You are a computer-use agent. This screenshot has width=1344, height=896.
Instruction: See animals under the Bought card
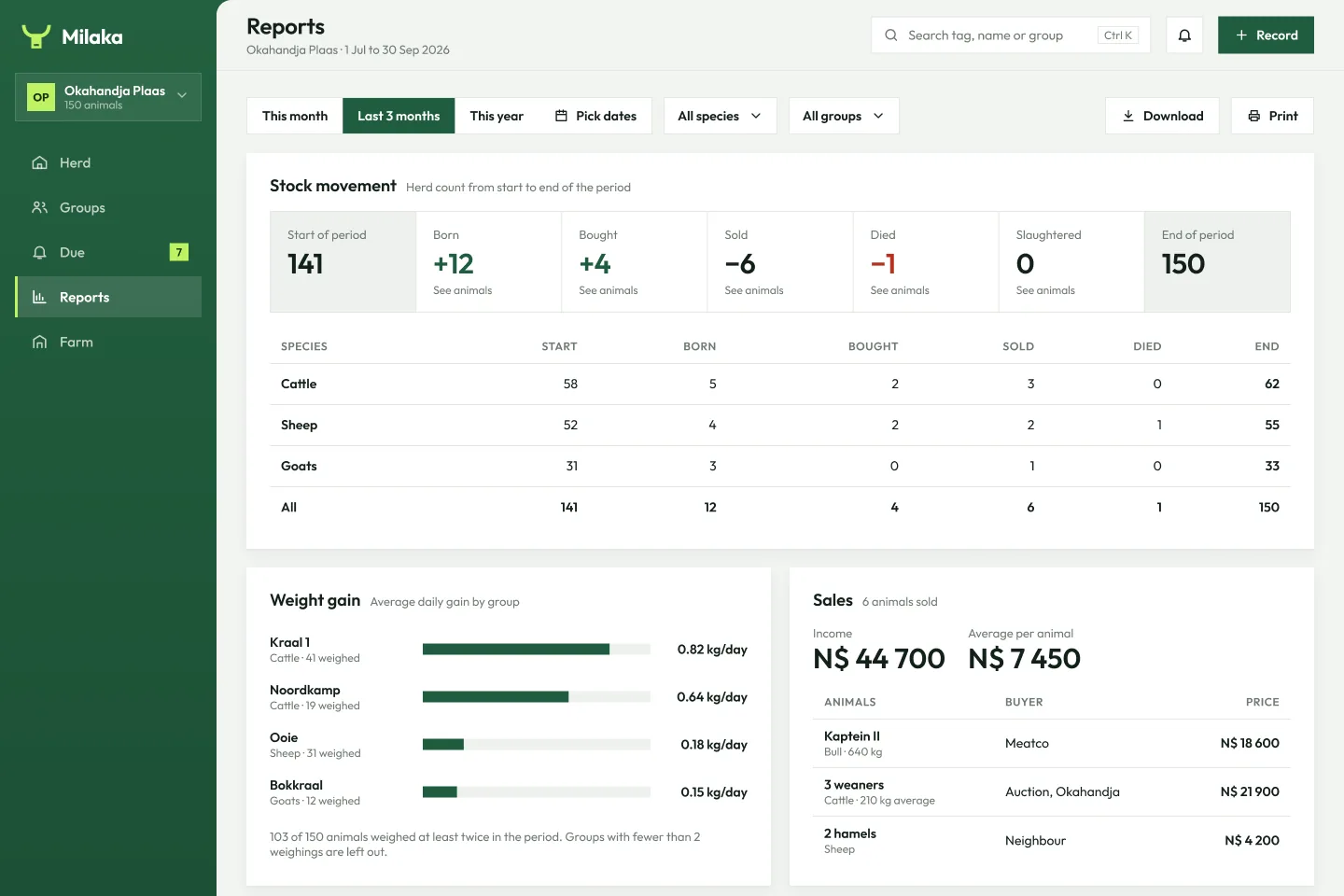pyautogui.click(x=609, y=290)
